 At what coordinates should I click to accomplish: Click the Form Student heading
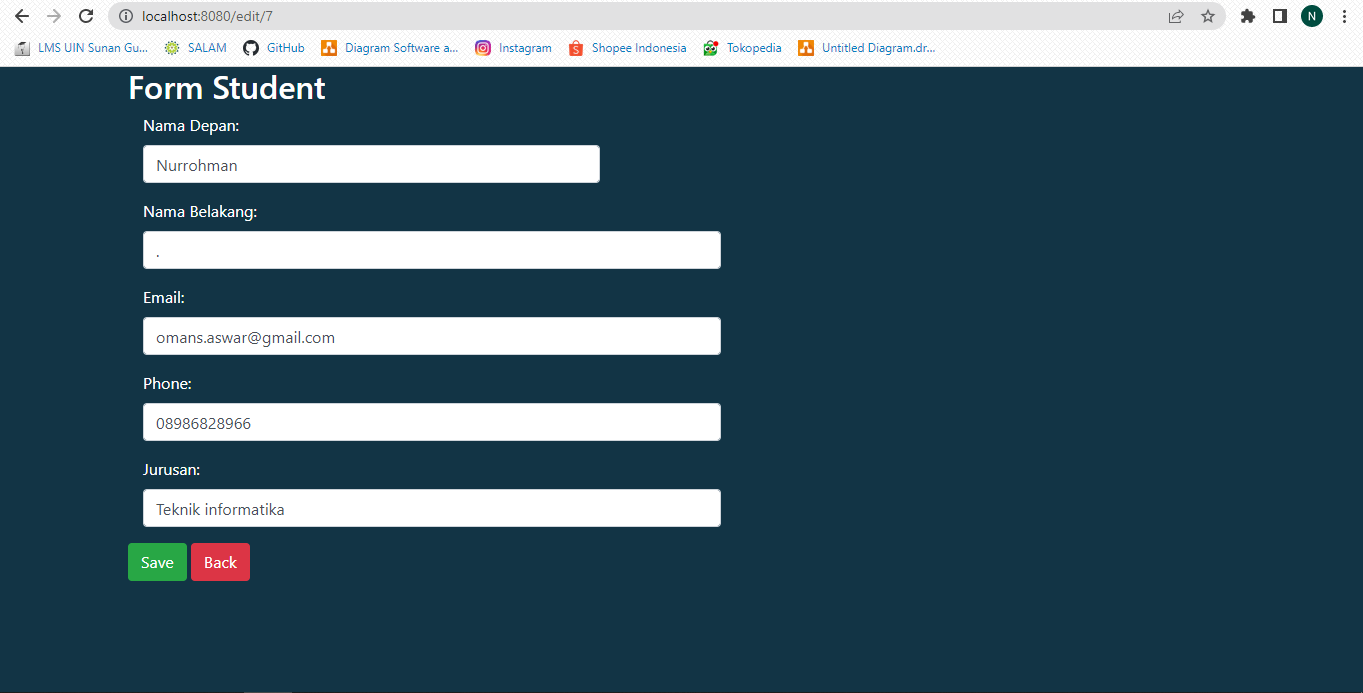(227, 88)
